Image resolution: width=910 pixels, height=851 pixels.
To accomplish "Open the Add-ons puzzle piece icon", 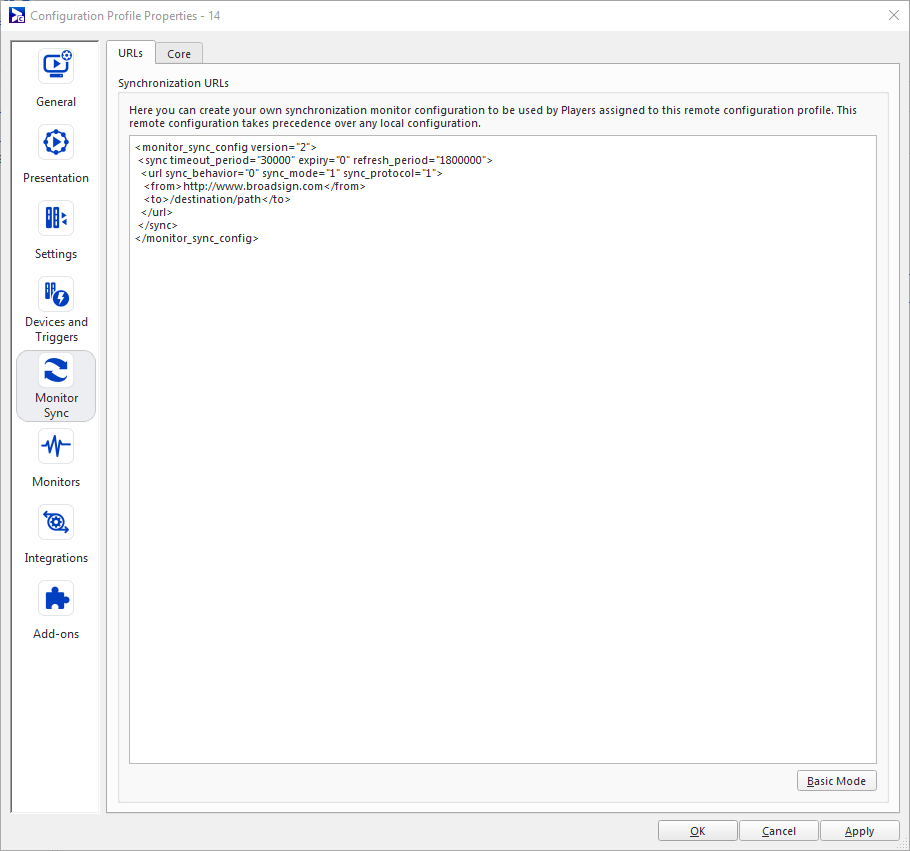I will pyautogui.click(x=56, y=598).
